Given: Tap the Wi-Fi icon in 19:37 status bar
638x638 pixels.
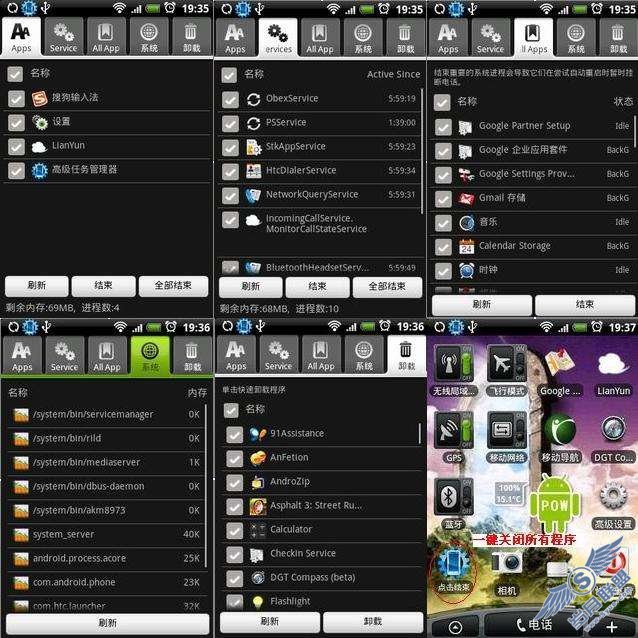Looking at the screenshot, I should pyautogui.click(x=546, y=327).
